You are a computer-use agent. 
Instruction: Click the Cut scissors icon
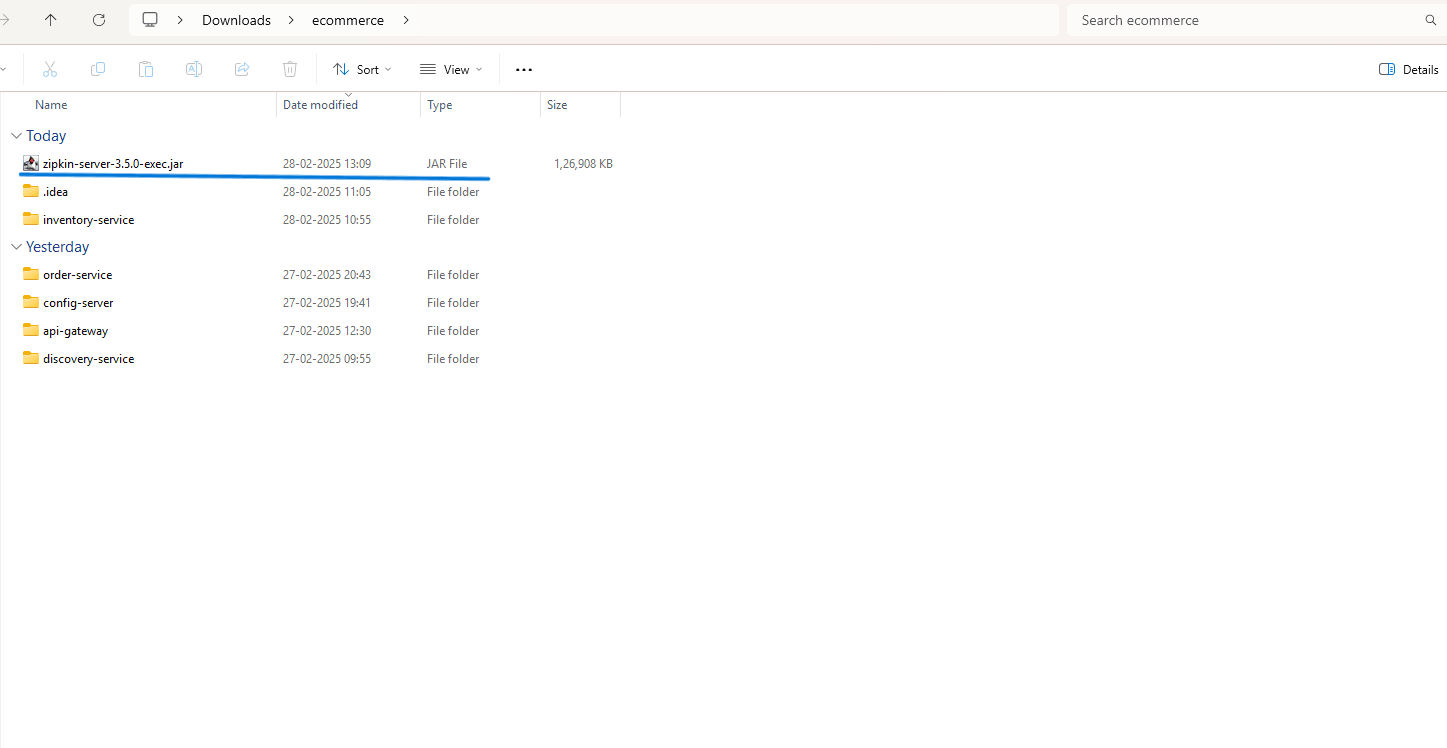pyautogui.click(x=50, y=69)
